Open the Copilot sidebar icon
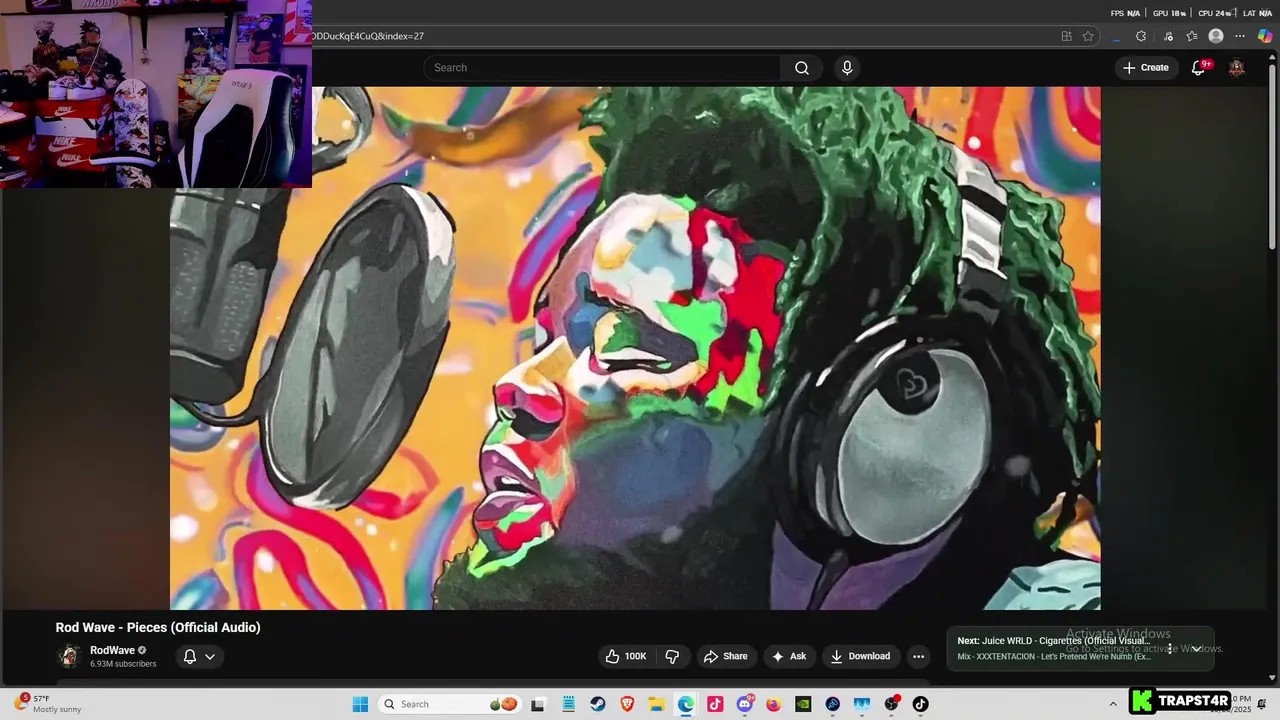Image resolution: width=1280 pixels, height=720 pixels. click(1265, 36)
